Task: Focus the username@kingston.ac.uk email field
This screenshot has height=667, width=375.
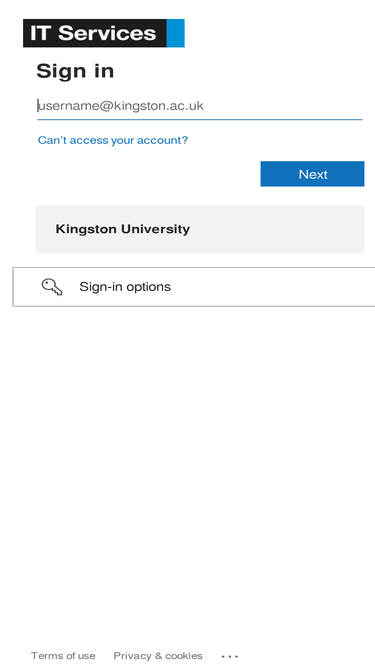Action: click(x=200, y=105)
